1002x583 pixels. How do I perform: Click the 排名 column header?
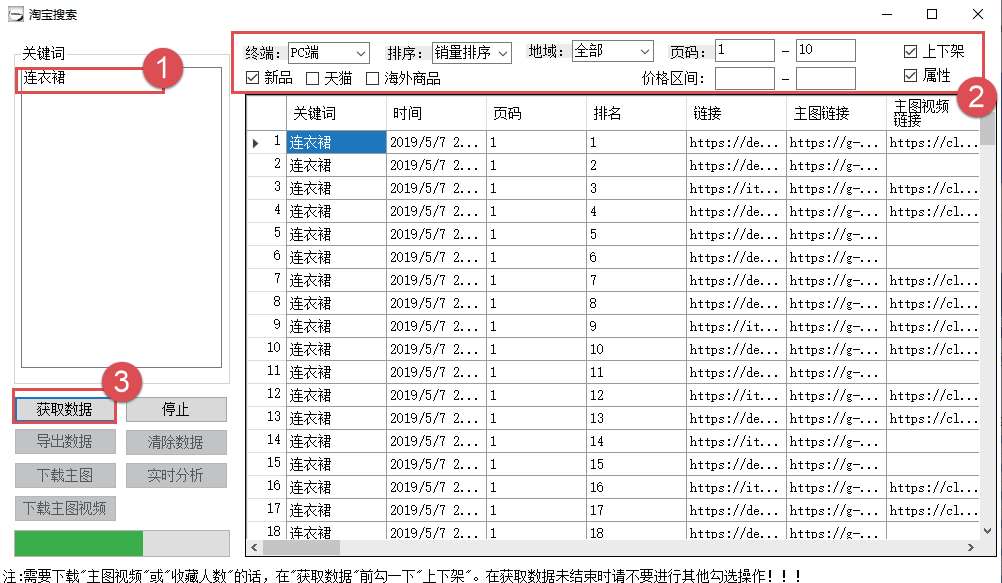click(636, 113)
